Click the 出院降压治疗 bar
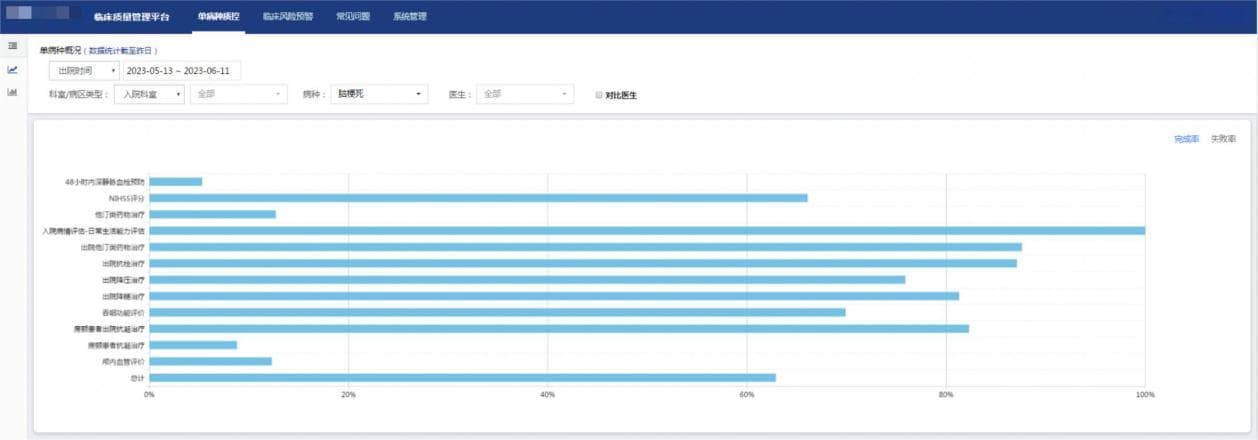 (x=527, y=280)
